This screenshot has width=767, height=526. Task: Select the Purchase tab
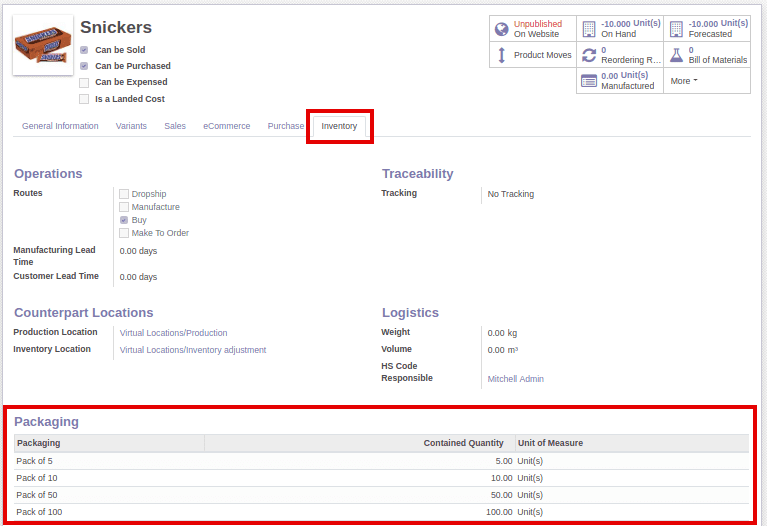tap(286, 126)
